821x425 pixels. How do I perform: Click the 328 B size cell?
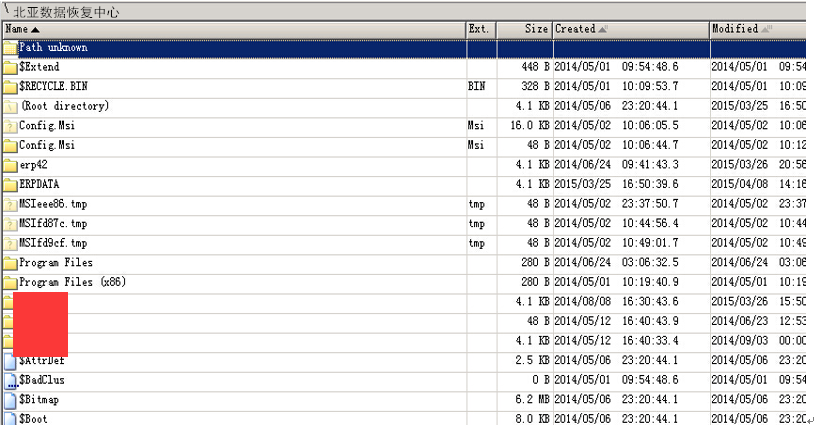click(535, 86)
